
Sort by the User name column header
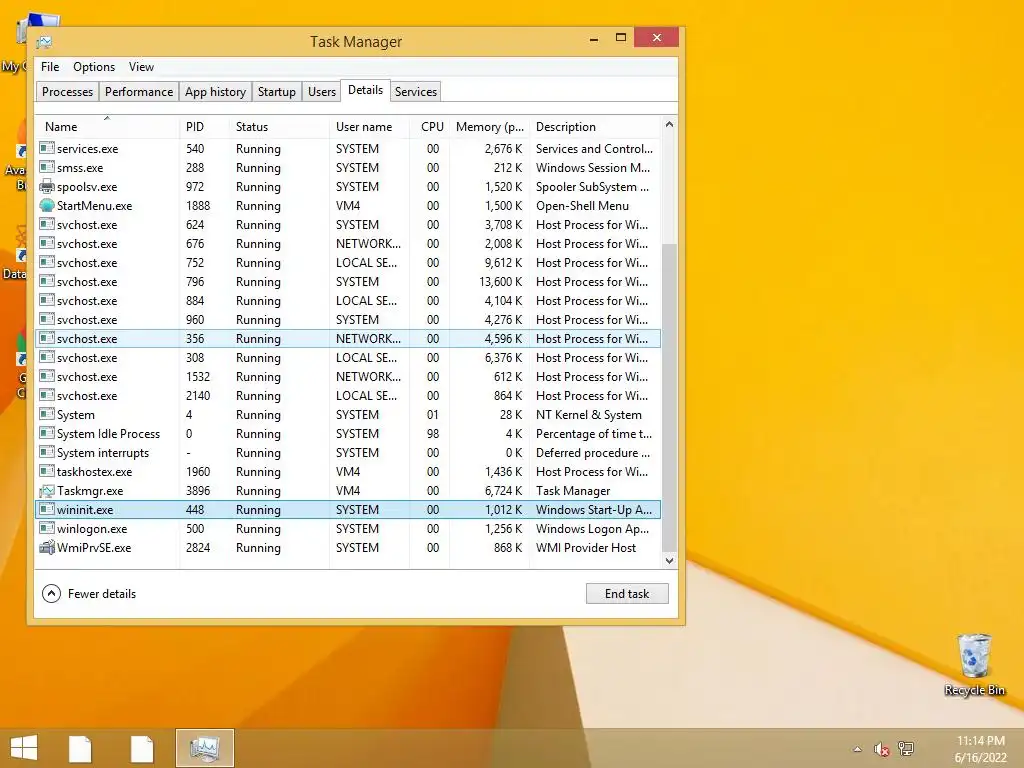click(x=369, y=127)
